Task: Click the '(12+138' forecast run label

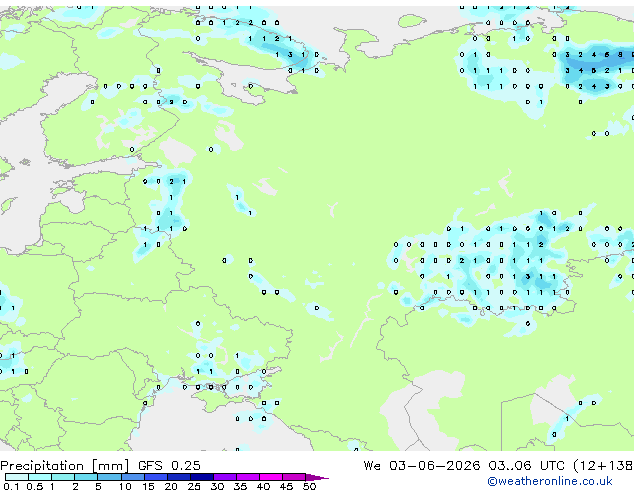Action: click(603, 466)
